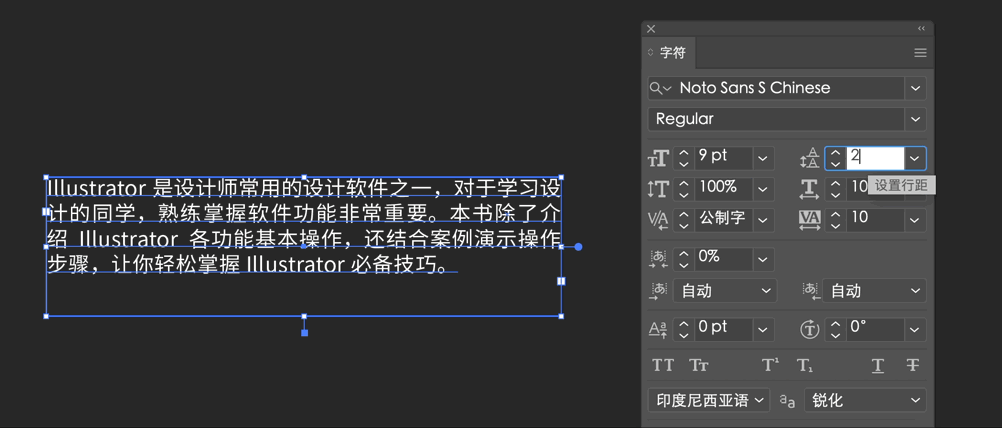Click the 公制字 kerning field
Image resolution: width=1002 pixels, height=428 pixels.
coord(723,219)
